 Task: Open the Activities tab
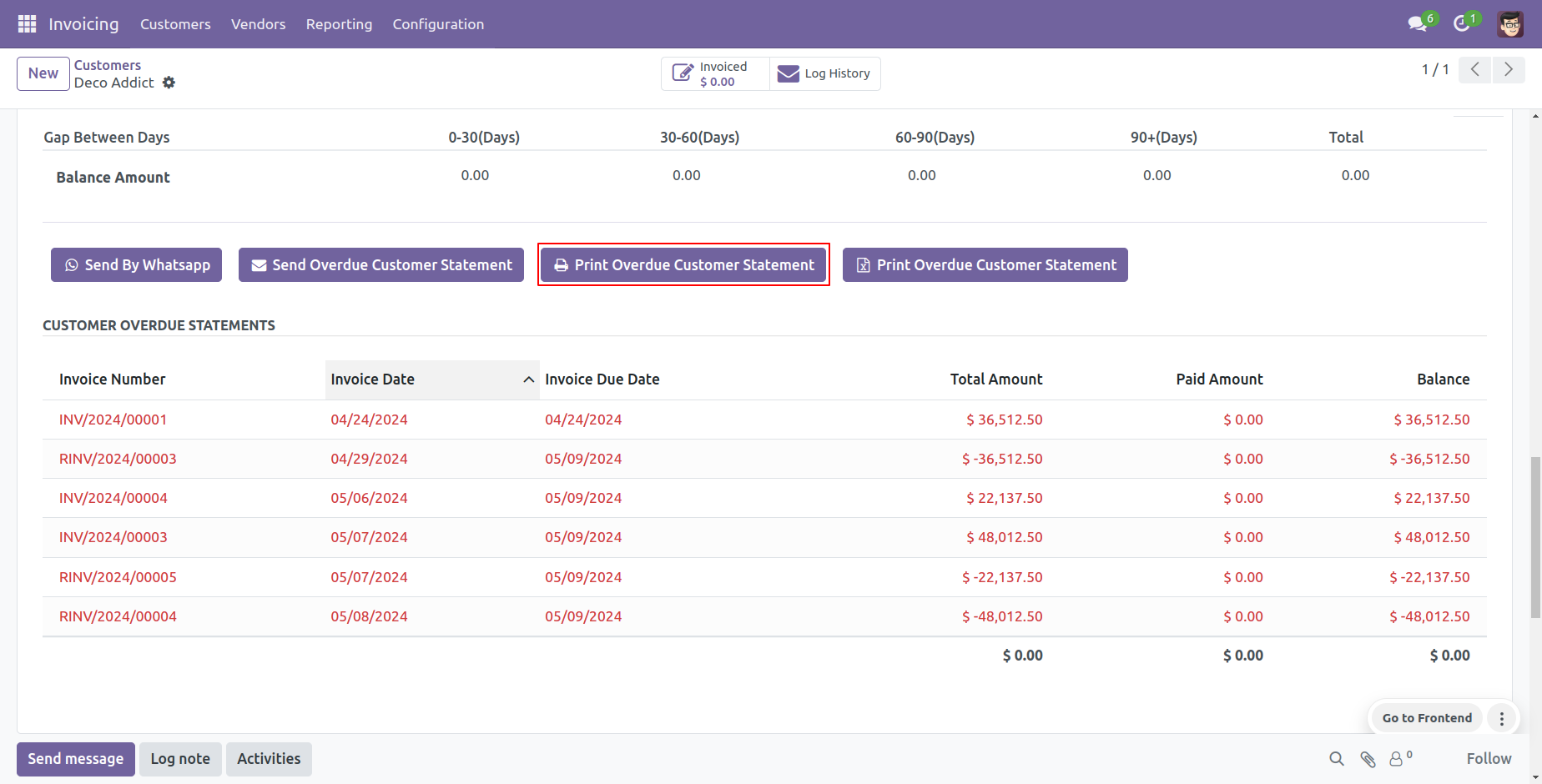[269, 759]
